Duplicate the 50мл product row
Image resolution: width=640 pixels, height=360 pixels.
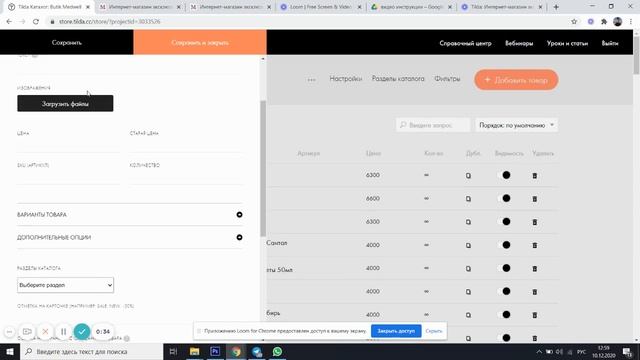pos(468,269)
